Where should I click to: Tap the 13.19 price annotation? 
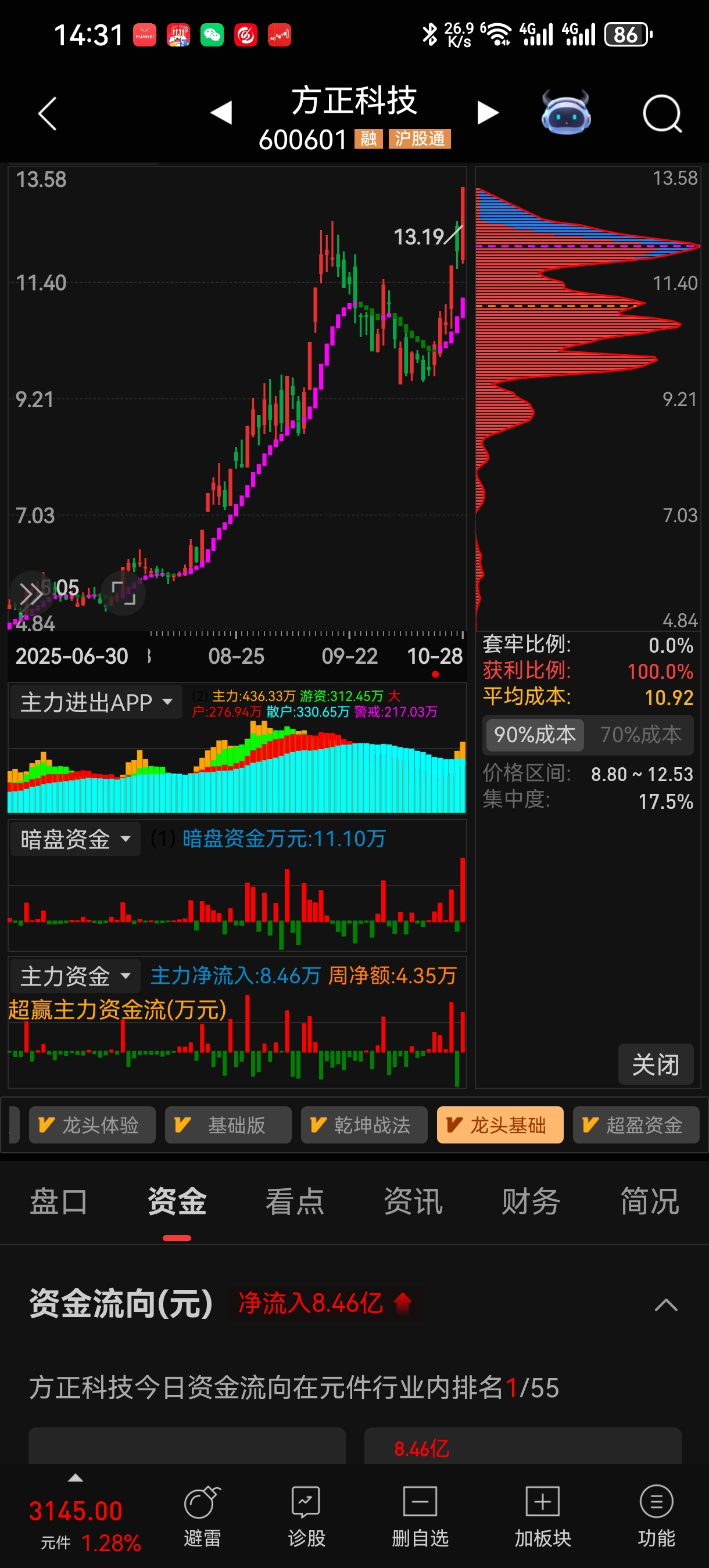tap(418, 237)
